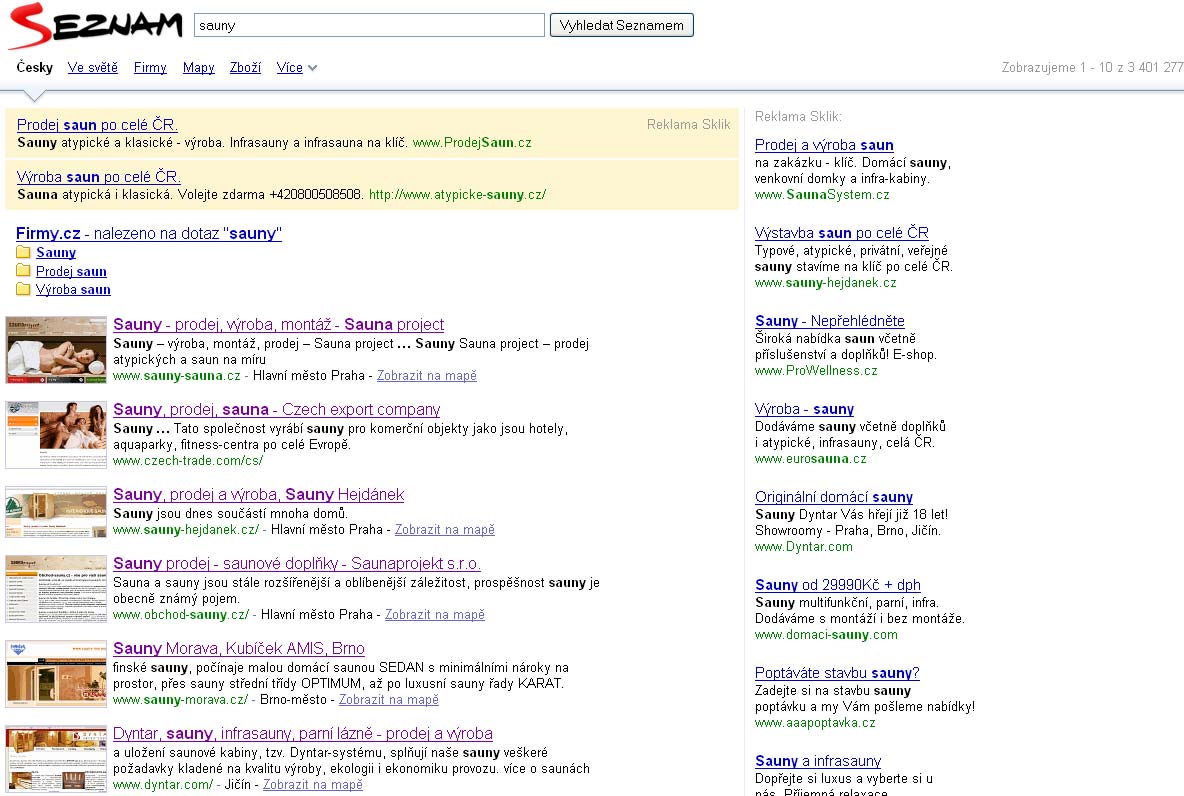The width and height of the screenshot is (1184, 796).
Task: Open the Firmy tab
Action: tap(150, 68)
